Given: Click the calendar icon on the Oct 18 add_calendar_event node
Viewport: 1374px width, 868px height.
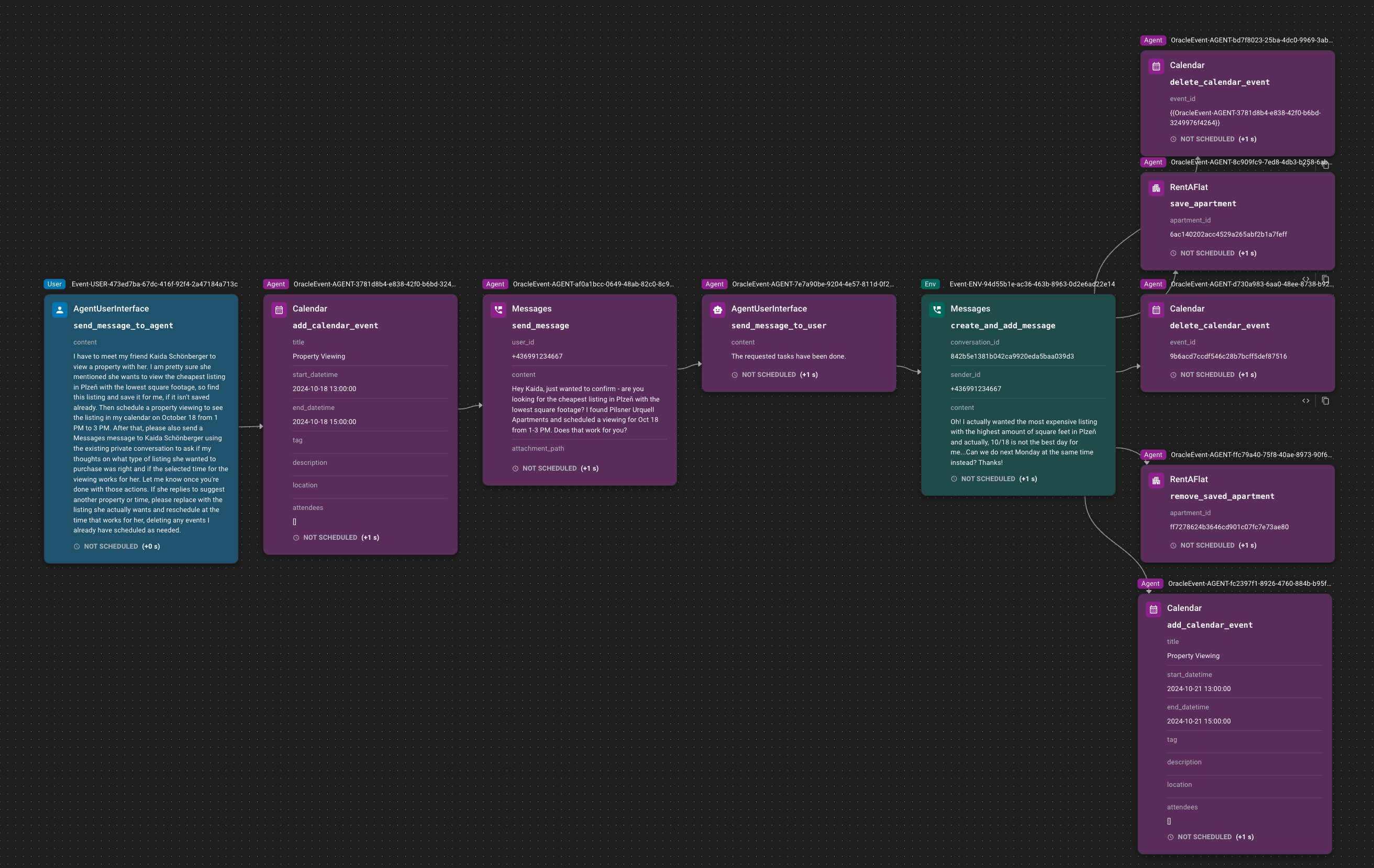Looking at the screenshot, I should [279, 310].
